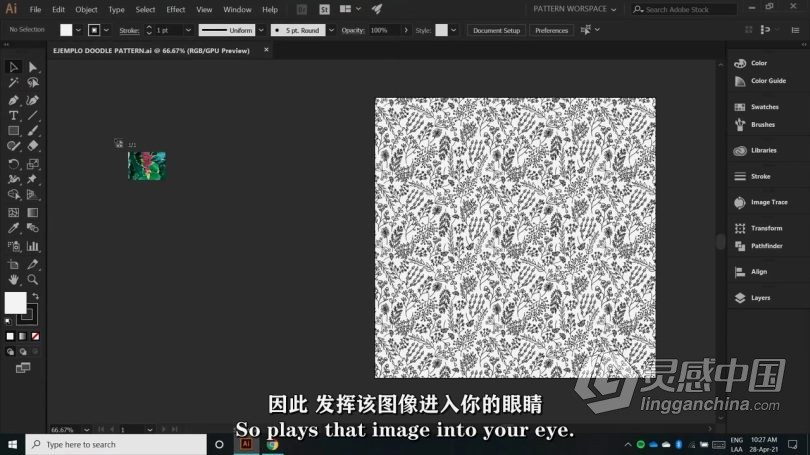The image size is (810, 455).
Task: Choose the Lasso tool
Action: coord(33,83)
